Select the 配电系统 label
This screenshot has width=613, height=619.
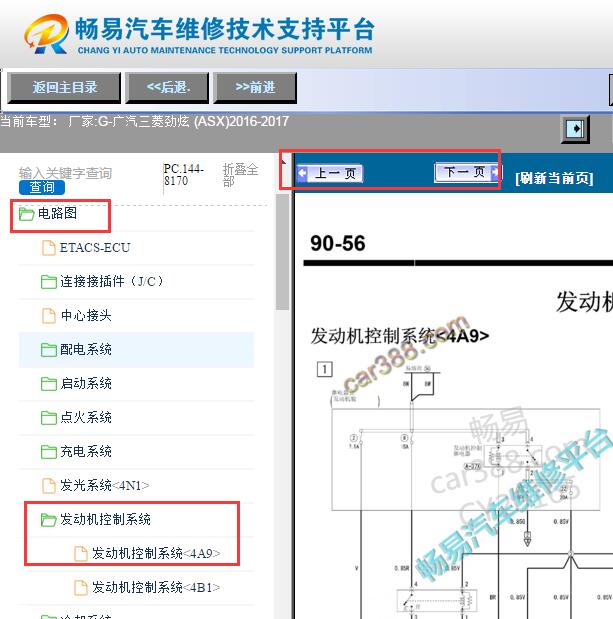pos(86,349)
